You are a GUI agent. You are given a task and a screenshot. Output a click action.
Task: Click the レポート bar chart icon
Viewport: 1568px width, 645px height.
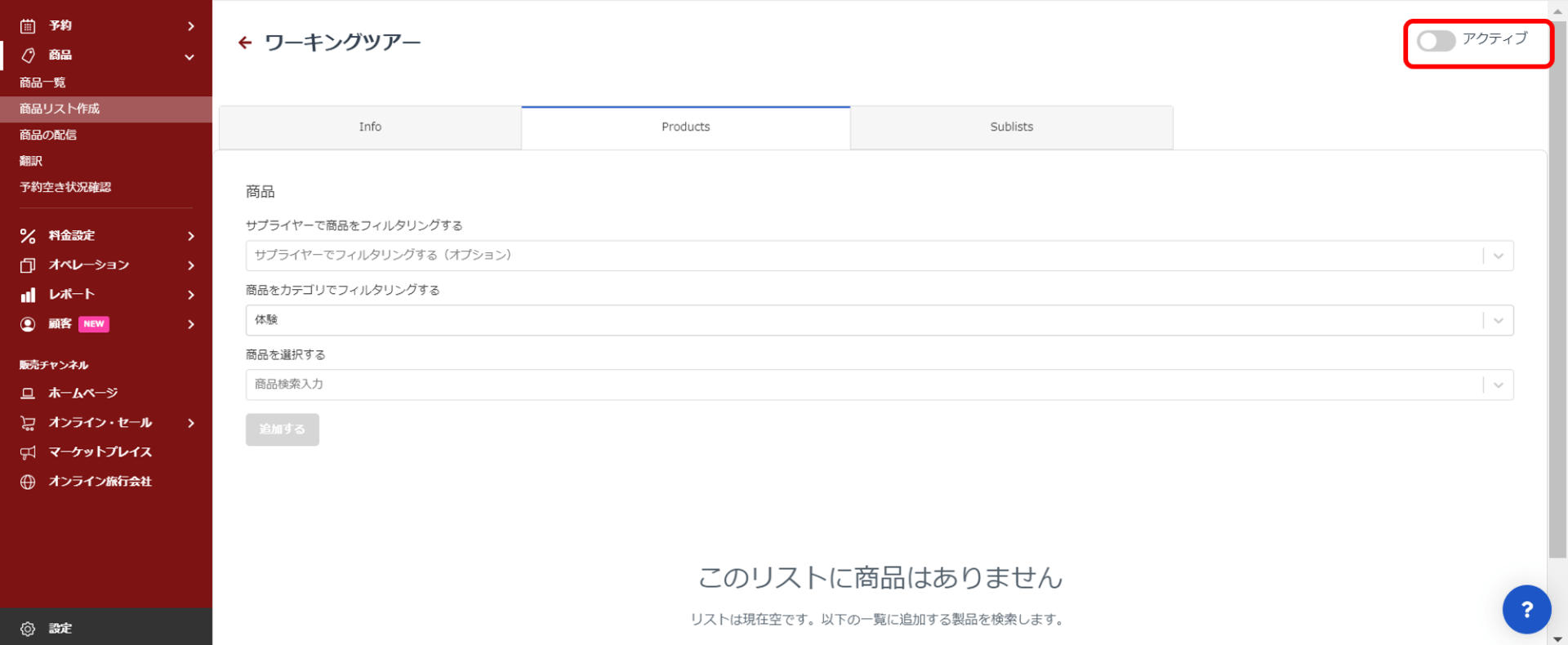click(x=28, y=295)
